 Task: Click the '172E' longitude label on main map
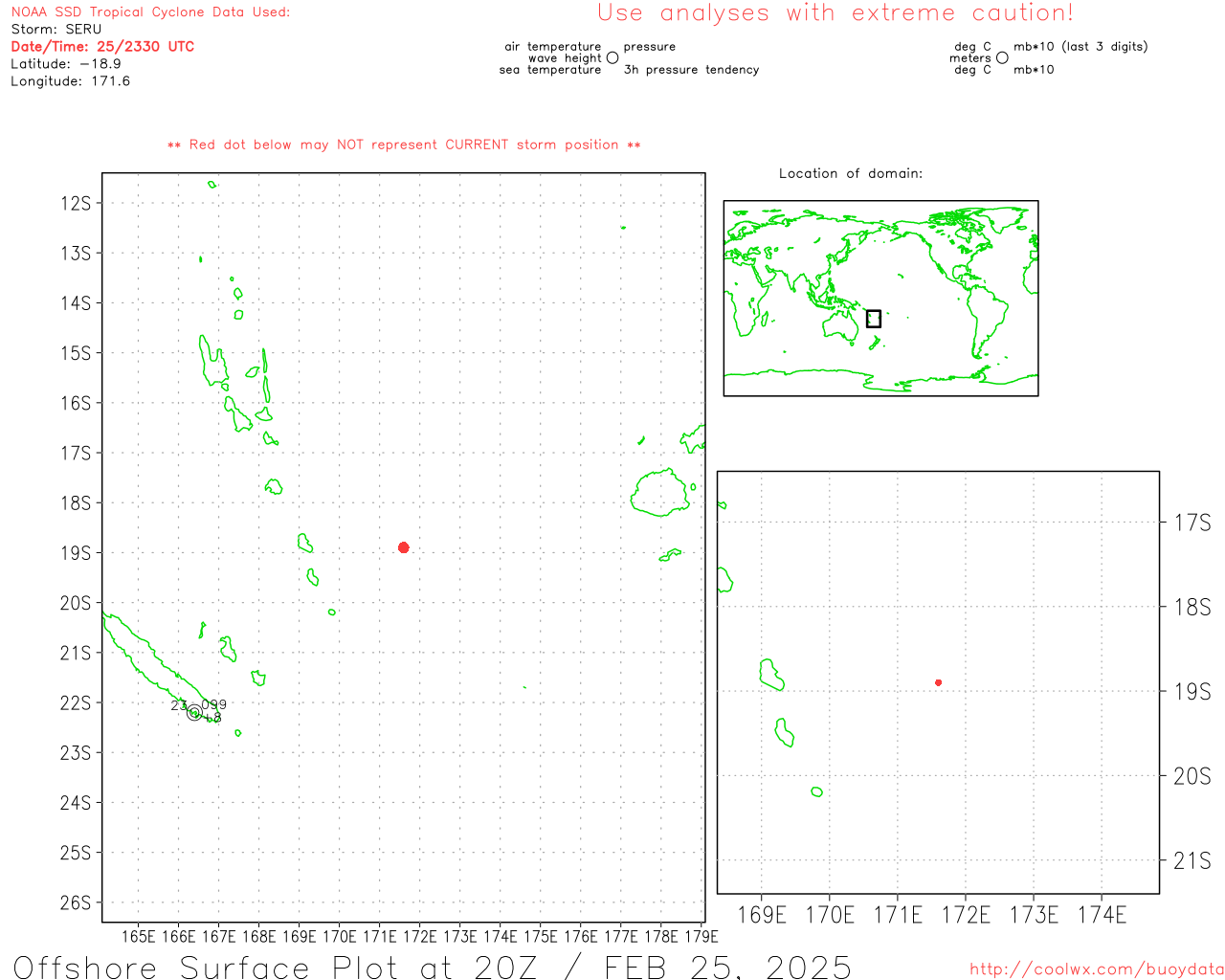[419, 936]
